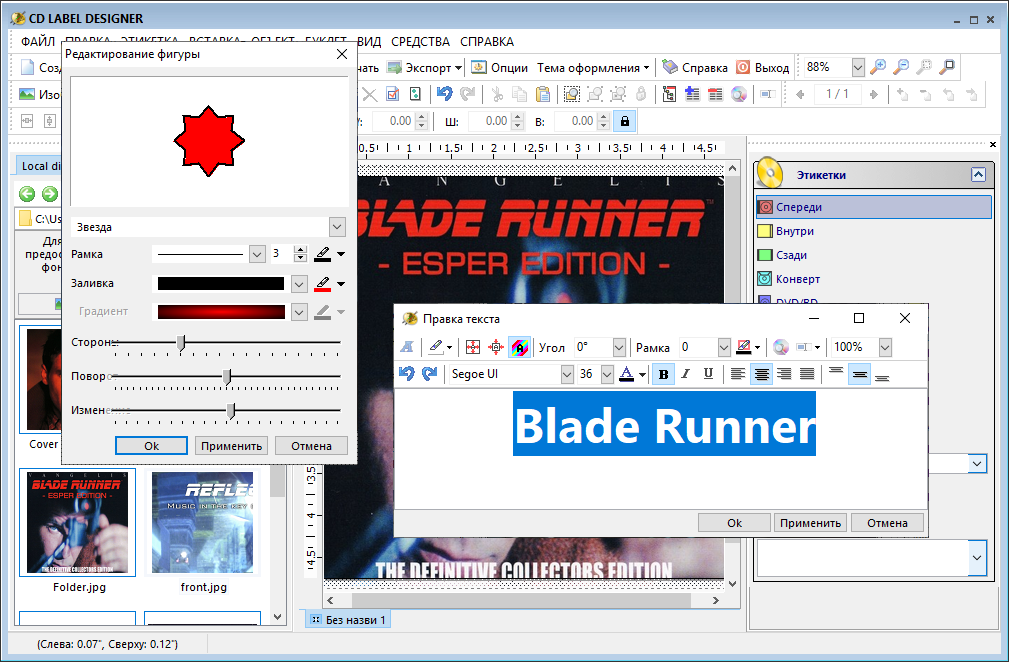Open the Рамка line style dropdown
This screenshot has height=662, width=1009.
click(257, 254)
